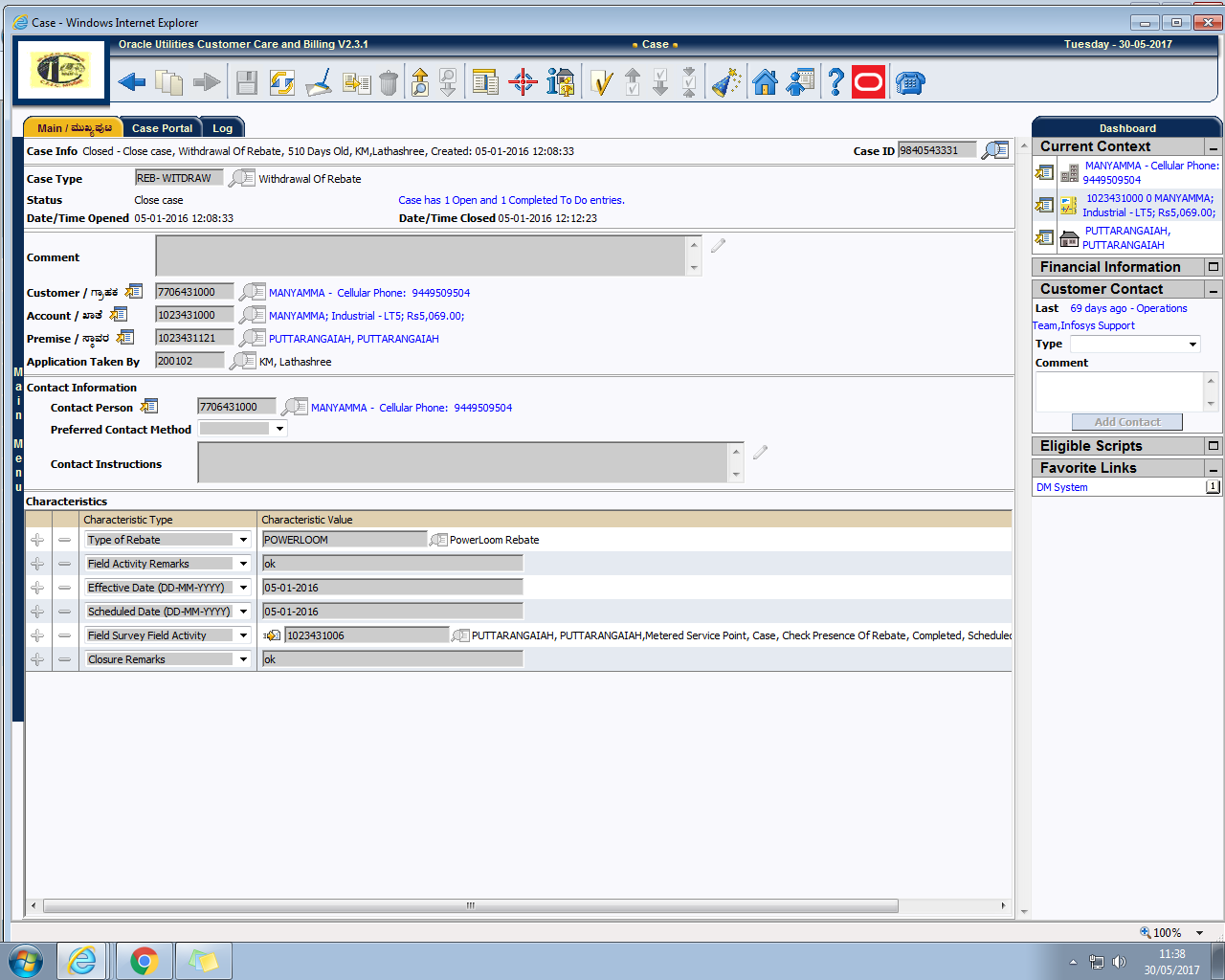The width and height of the screenshot is (1225, 980).
Task: Click the Case ID input field
Action: [x=937, y=150]
